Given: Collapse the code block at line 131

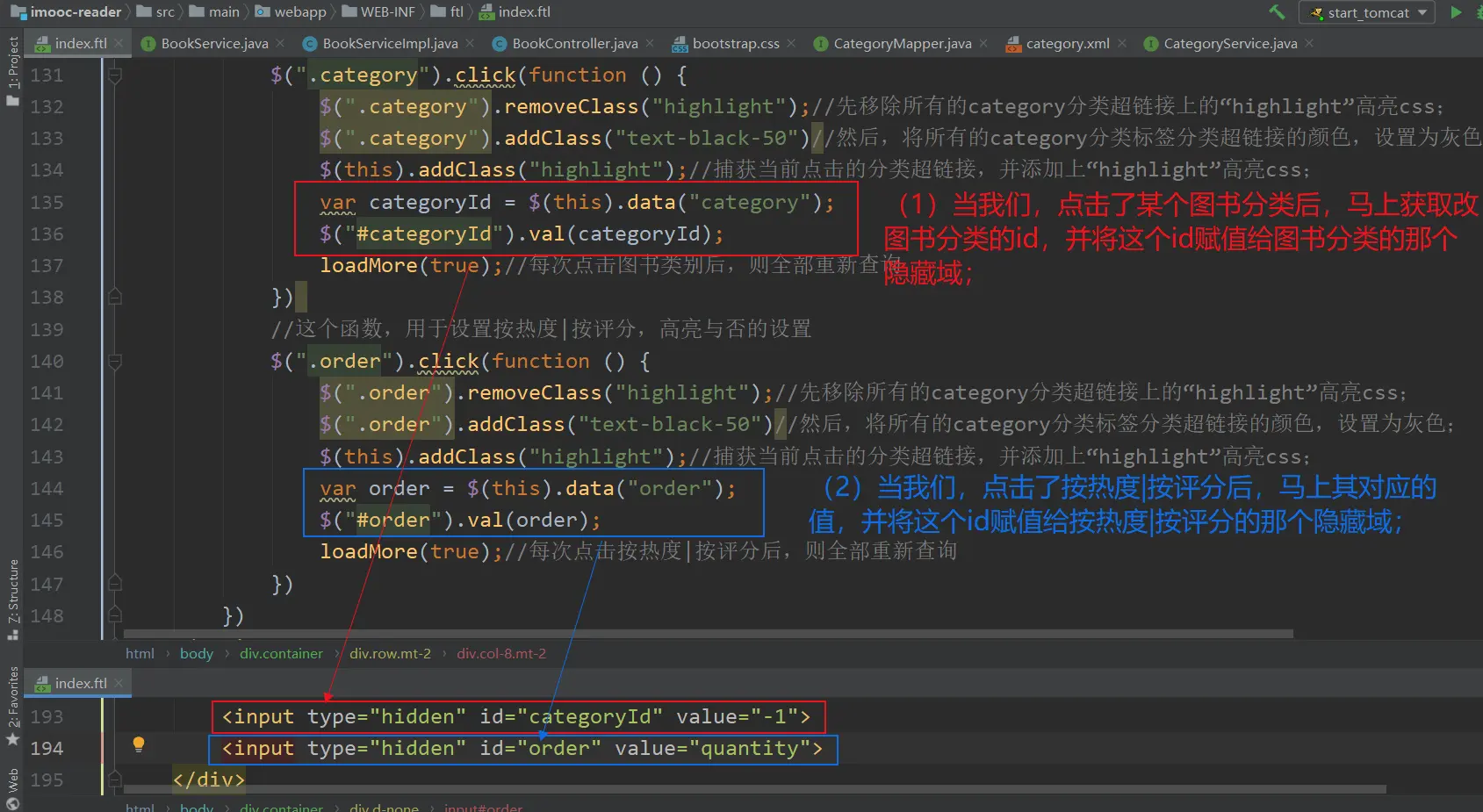Looking at the screenshot, I should pos(114,75).
